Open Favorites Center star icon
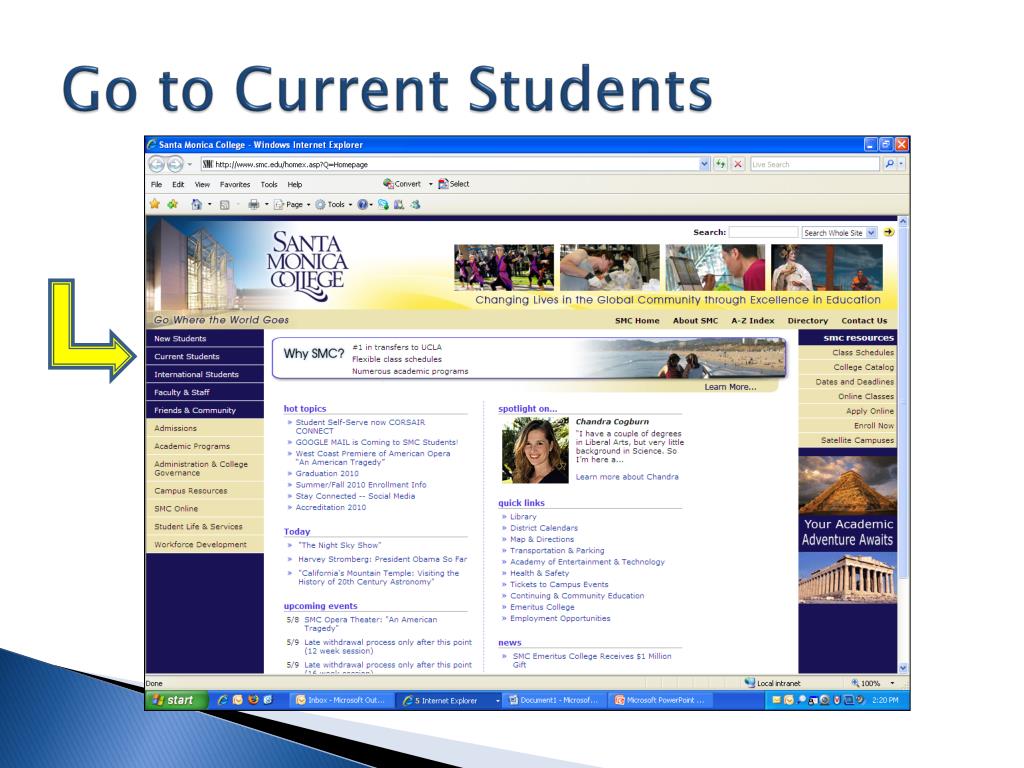This screenshot has width=1024, height=768. pyautogui.click(x=155, y=204)
